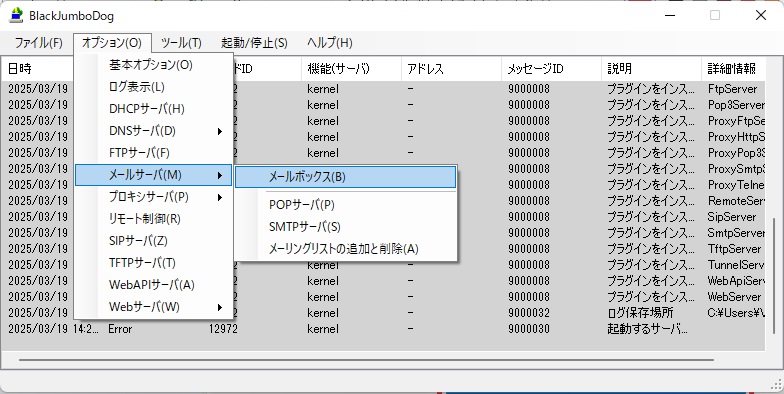Click the ログ保存場所 description cell
Image resolution: width=784 pixels, height=394 pixels.
coord(640,313)
